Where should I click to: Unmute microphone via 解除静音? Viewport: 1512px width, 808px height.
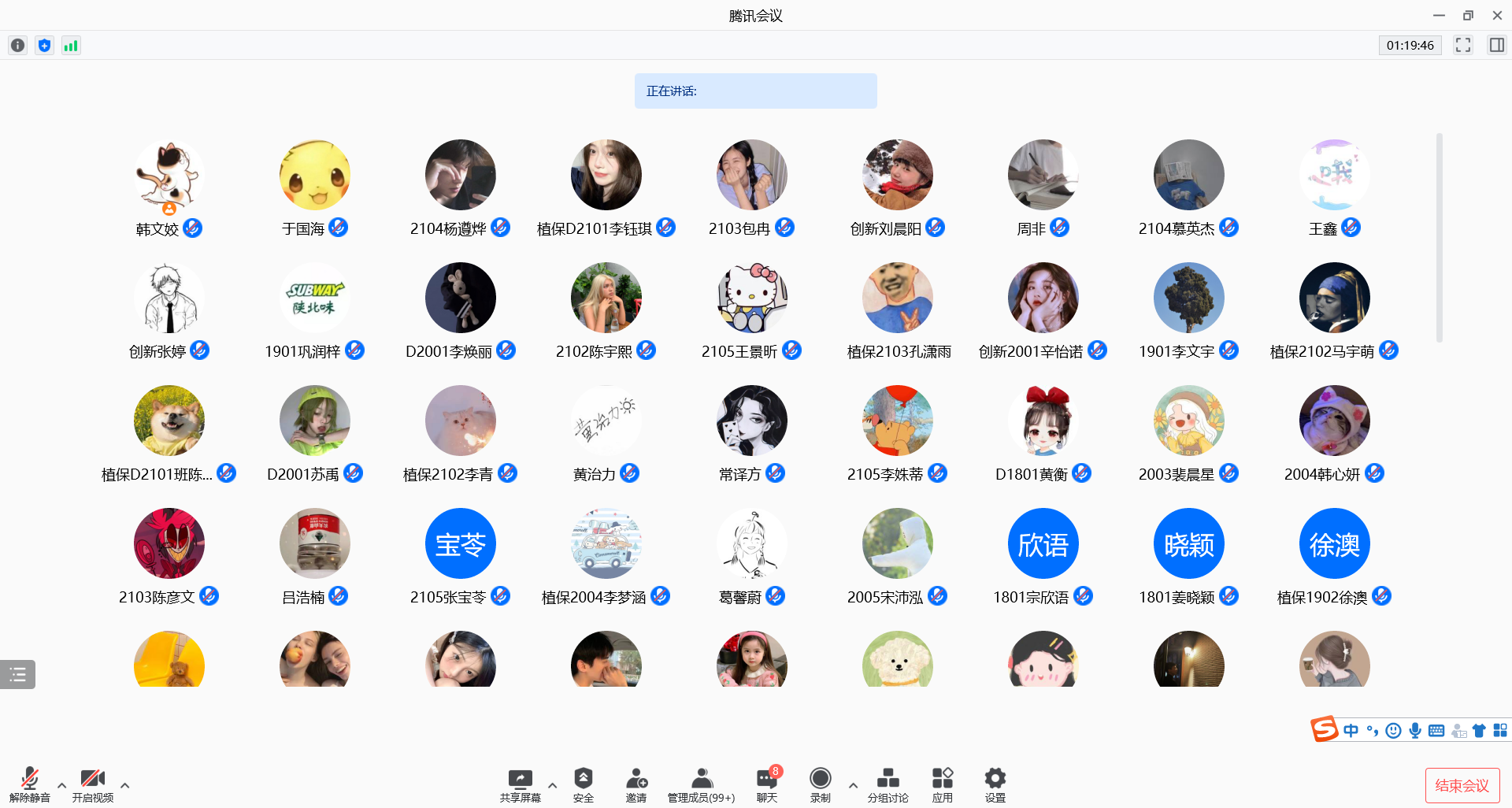30,784
